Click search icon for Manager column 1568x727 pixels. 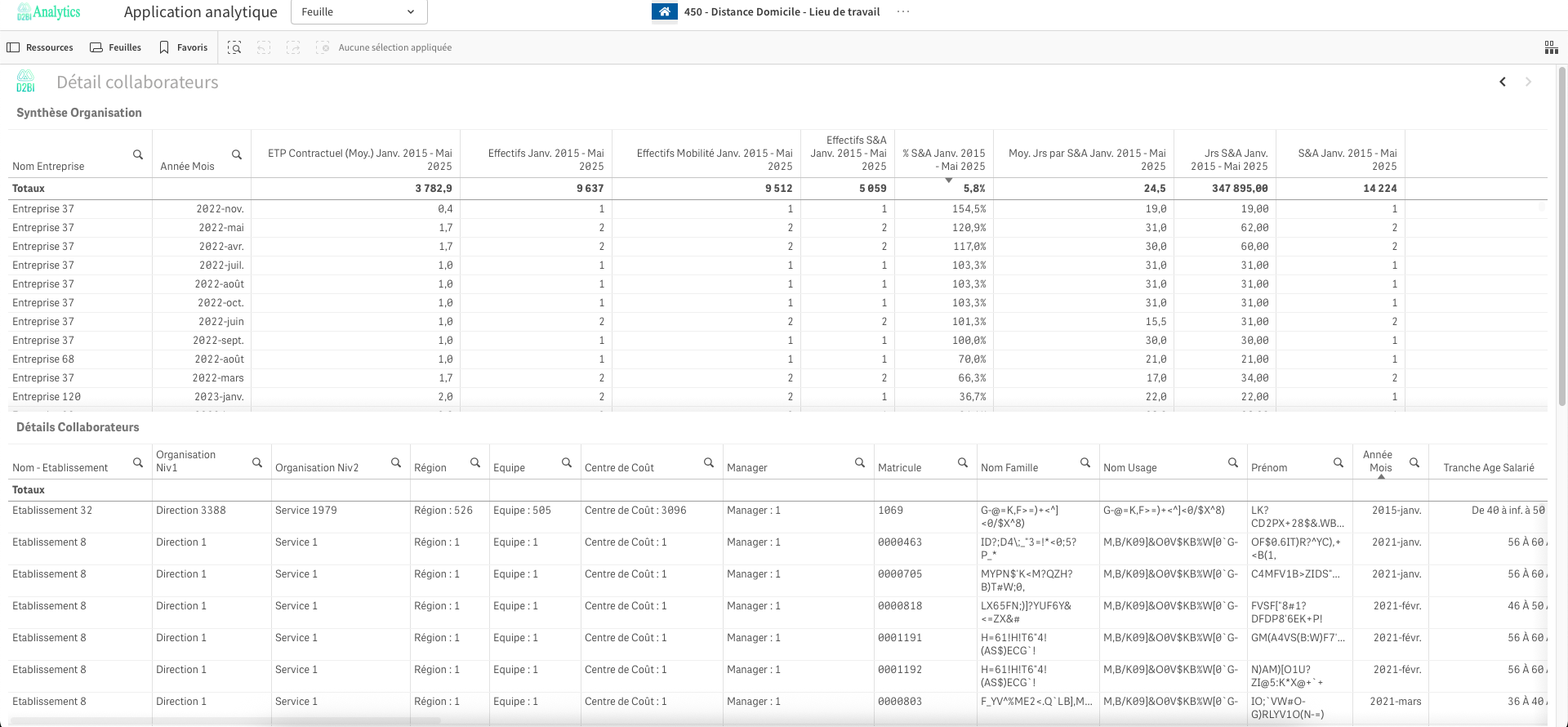(860, 463)
